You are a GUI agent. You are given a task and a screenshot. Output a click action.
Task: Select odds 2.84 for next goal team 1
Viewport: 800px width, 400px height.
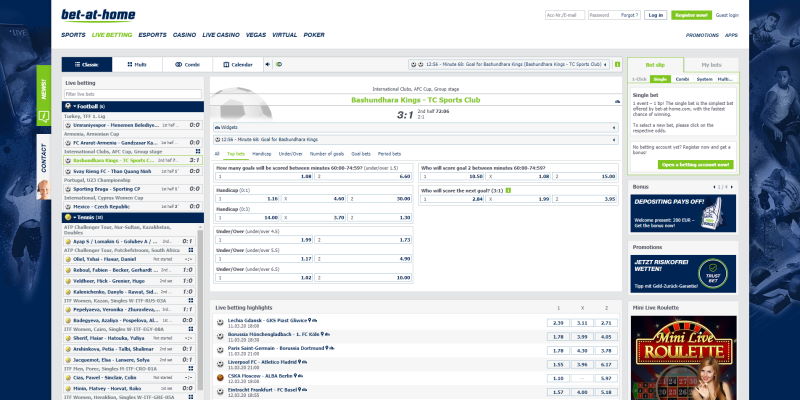(452, 199)
